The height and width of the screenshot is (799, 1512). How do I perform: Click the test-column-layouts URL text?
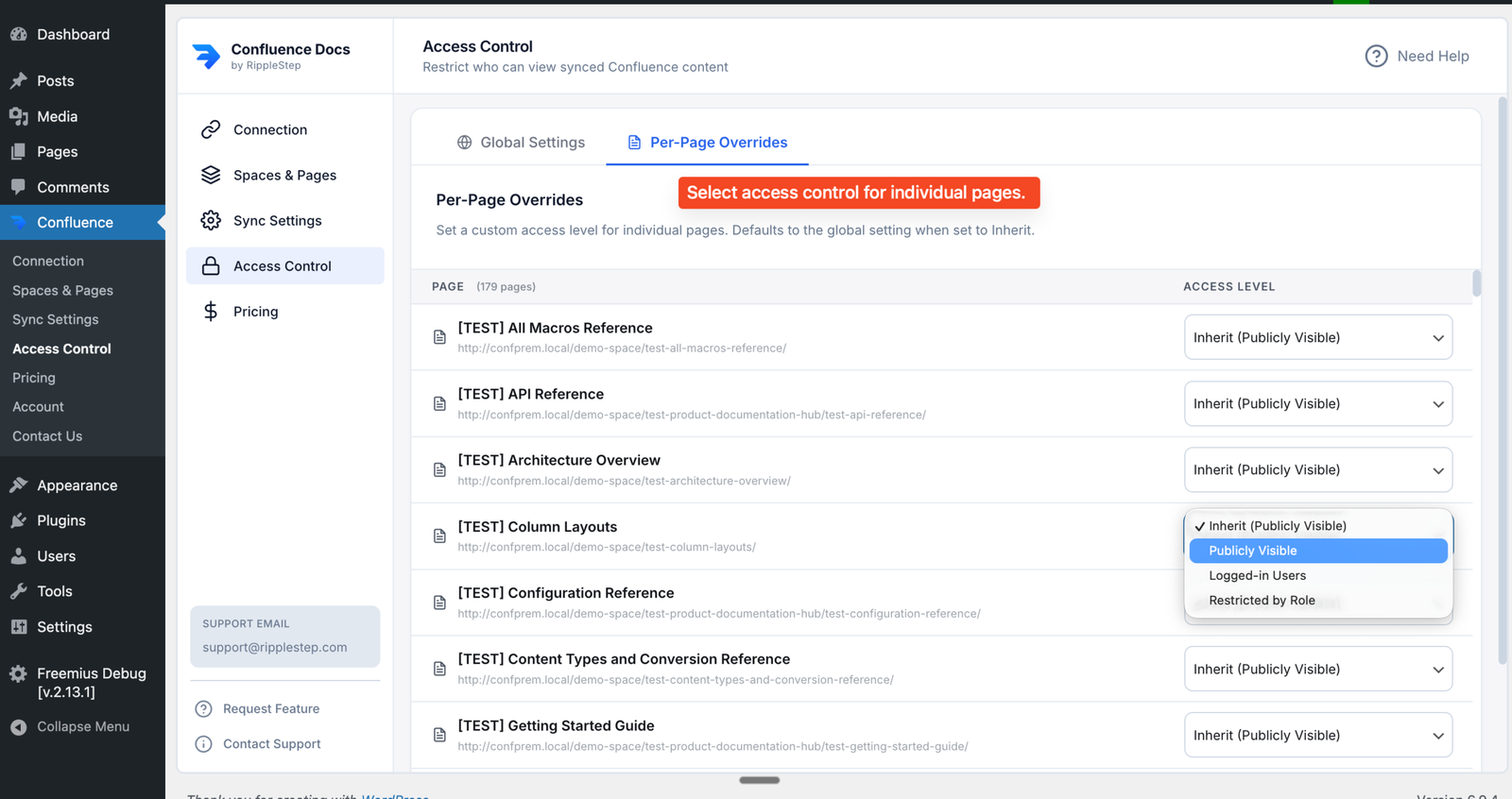point(607,547)
